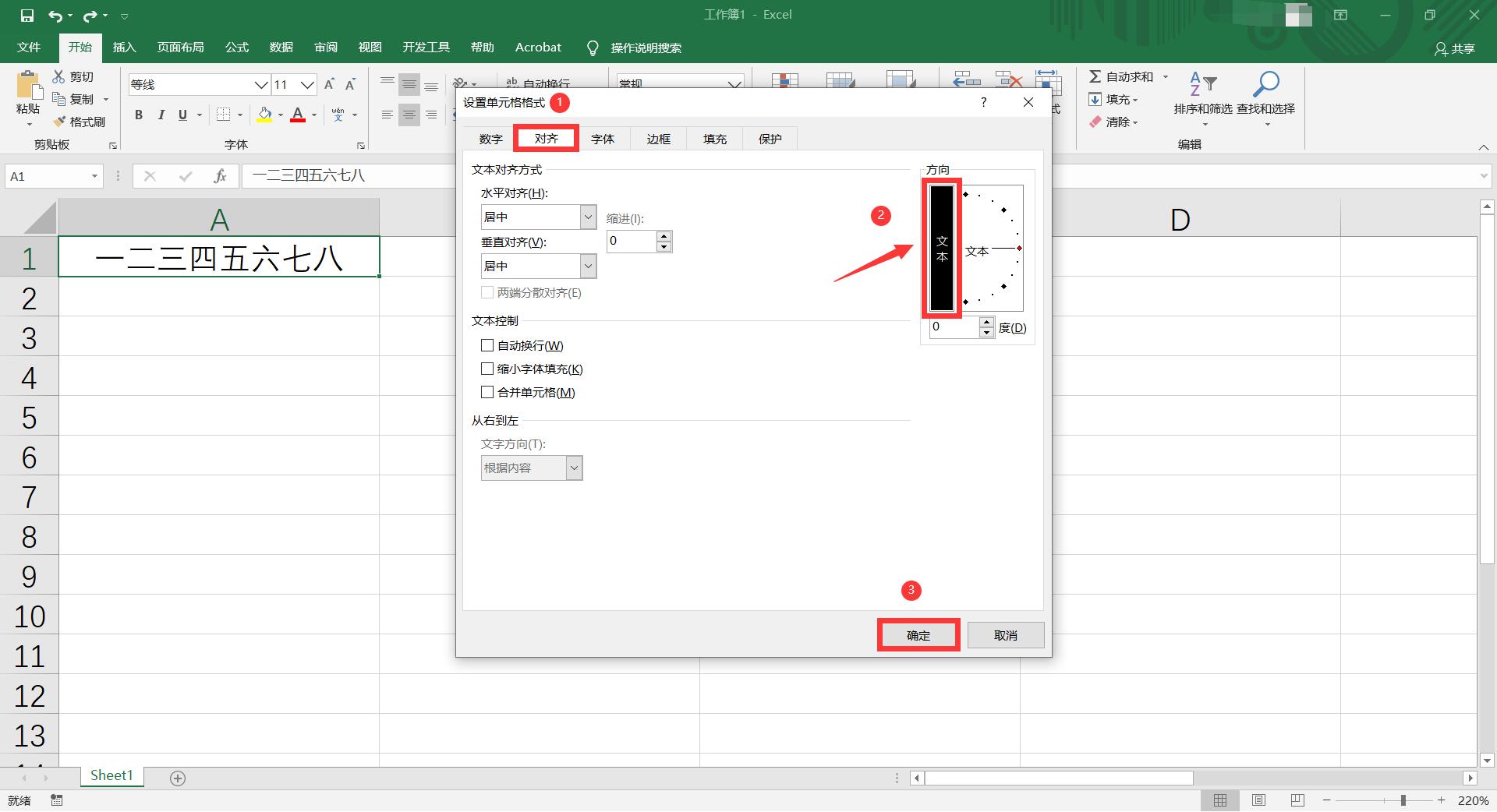Click the AutoSum (自动求和) sigma icon

click(1095, 76)
